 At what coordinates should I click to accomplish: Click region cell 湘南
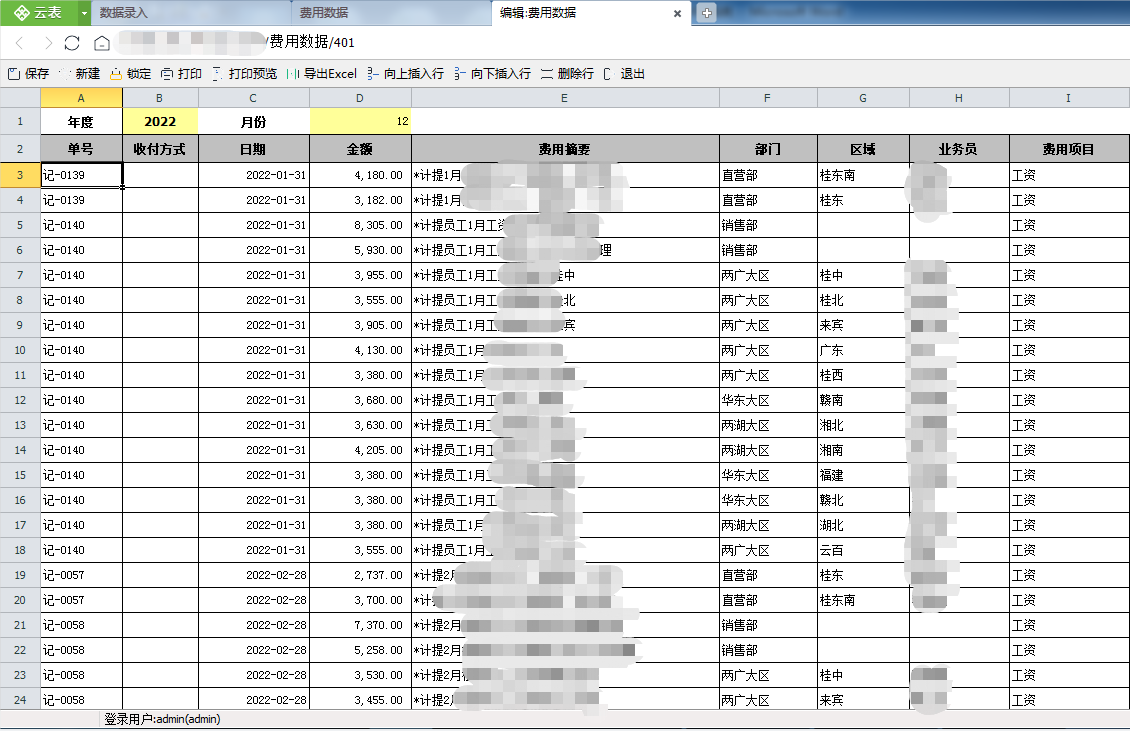coord(863,451)
